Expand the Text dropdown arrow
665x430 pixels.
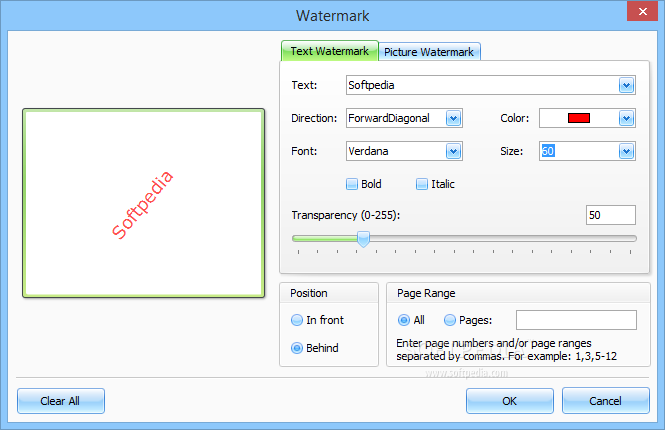pos(626,85)
